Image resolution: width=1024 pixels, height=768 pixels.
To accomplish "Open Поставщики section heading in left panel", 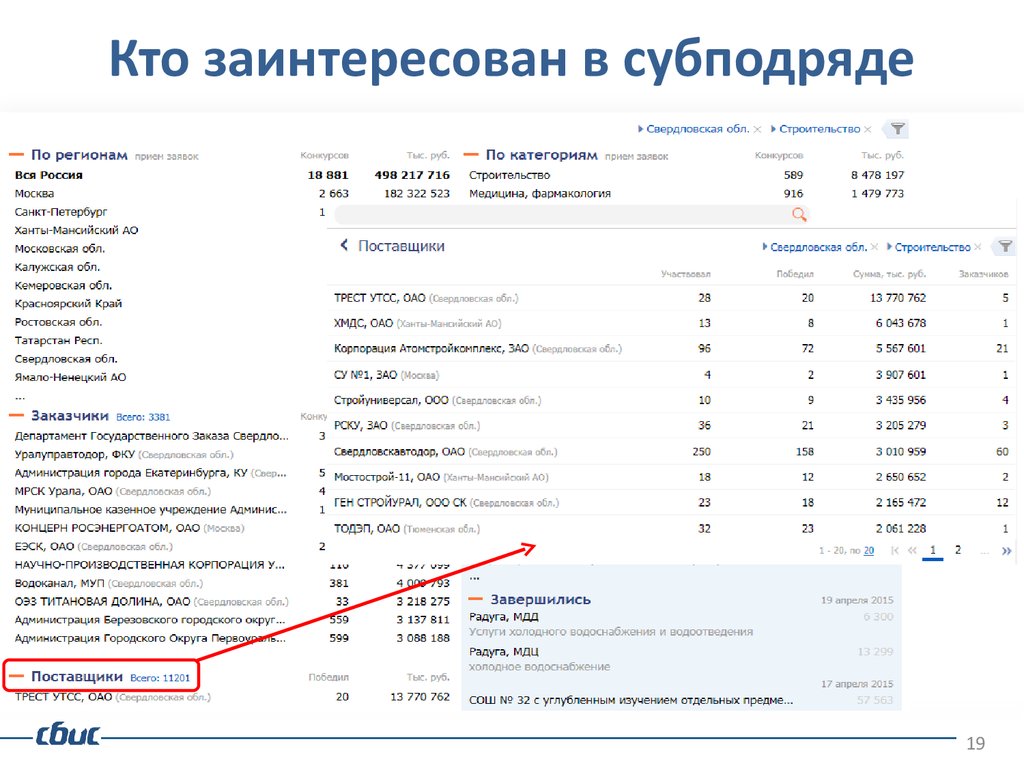I will 77,676.
